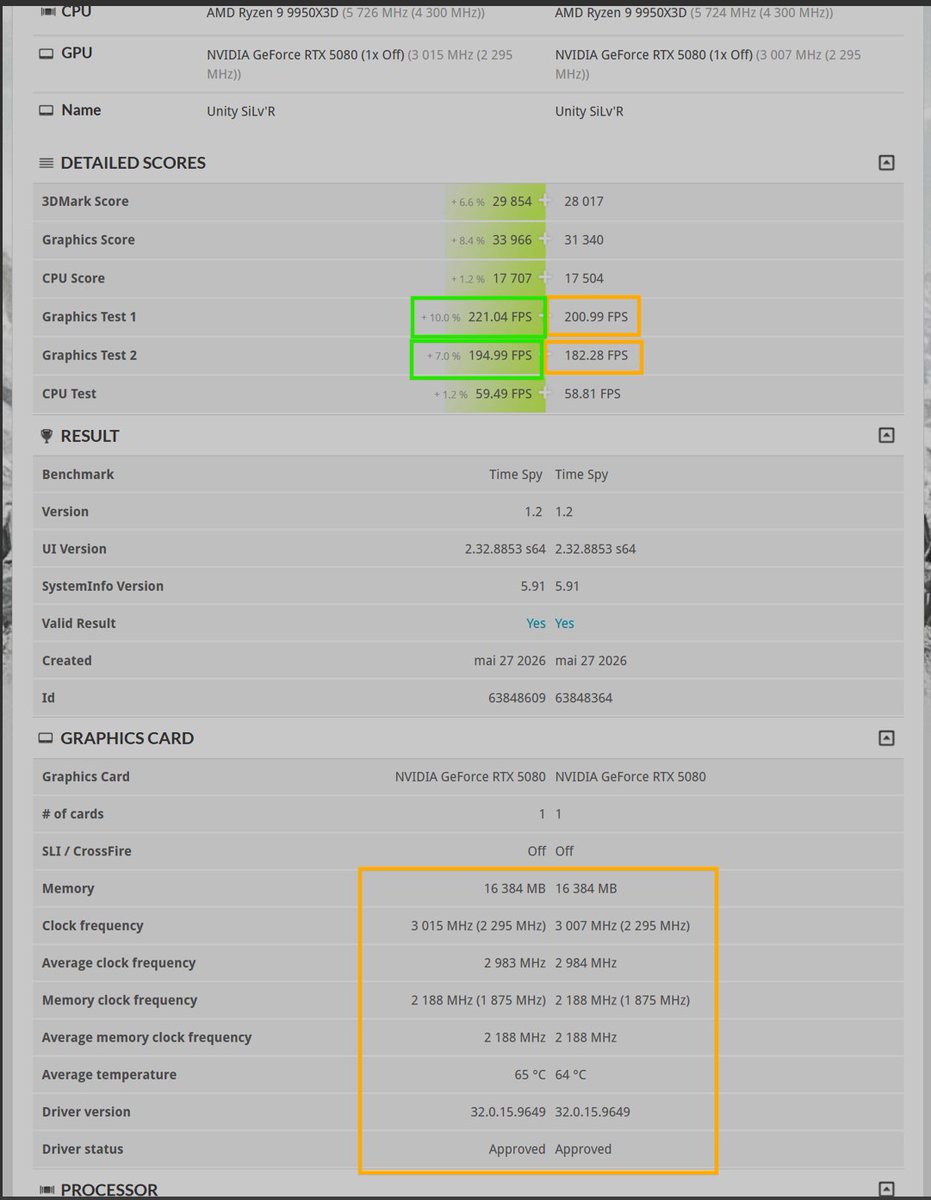Click the monitor icon beside Name

(46, 111)
